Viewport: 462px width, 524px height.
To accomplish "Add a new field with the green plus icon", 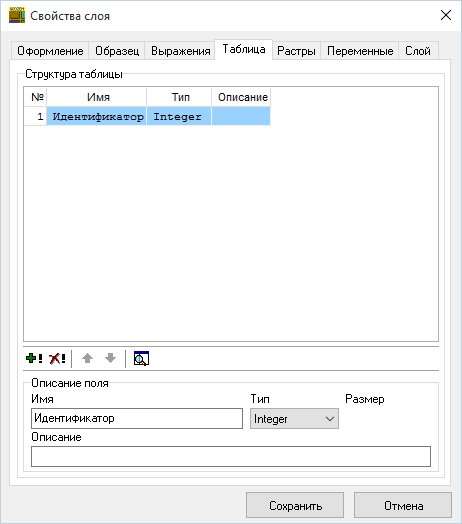I will click(x=34, y=359).
